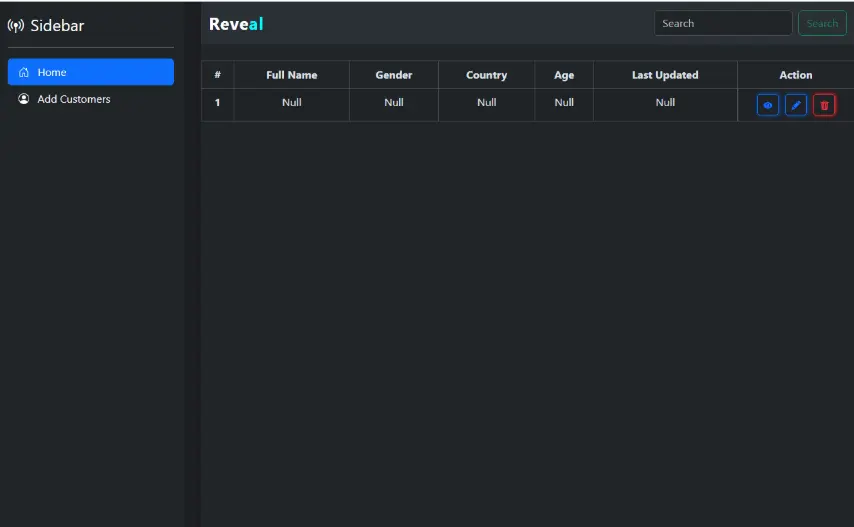The image size is (854, 527).
Task: Edit customer row 1 with pencil icon
Action: (796, 105)
